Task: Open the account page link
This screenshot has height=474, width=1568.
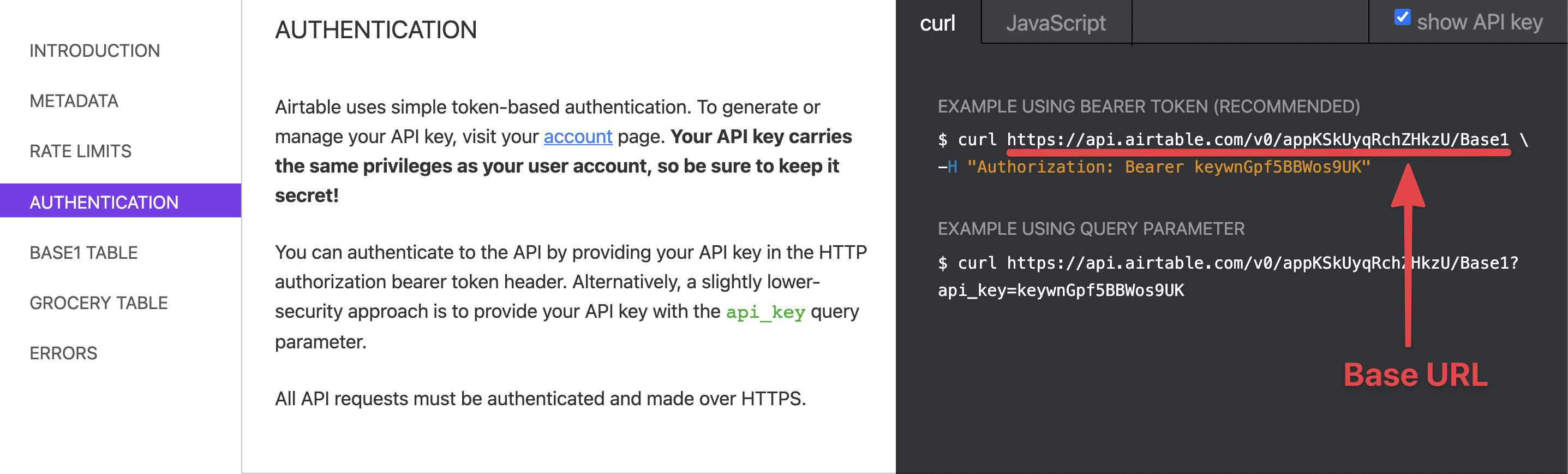Action: point(578,137)
